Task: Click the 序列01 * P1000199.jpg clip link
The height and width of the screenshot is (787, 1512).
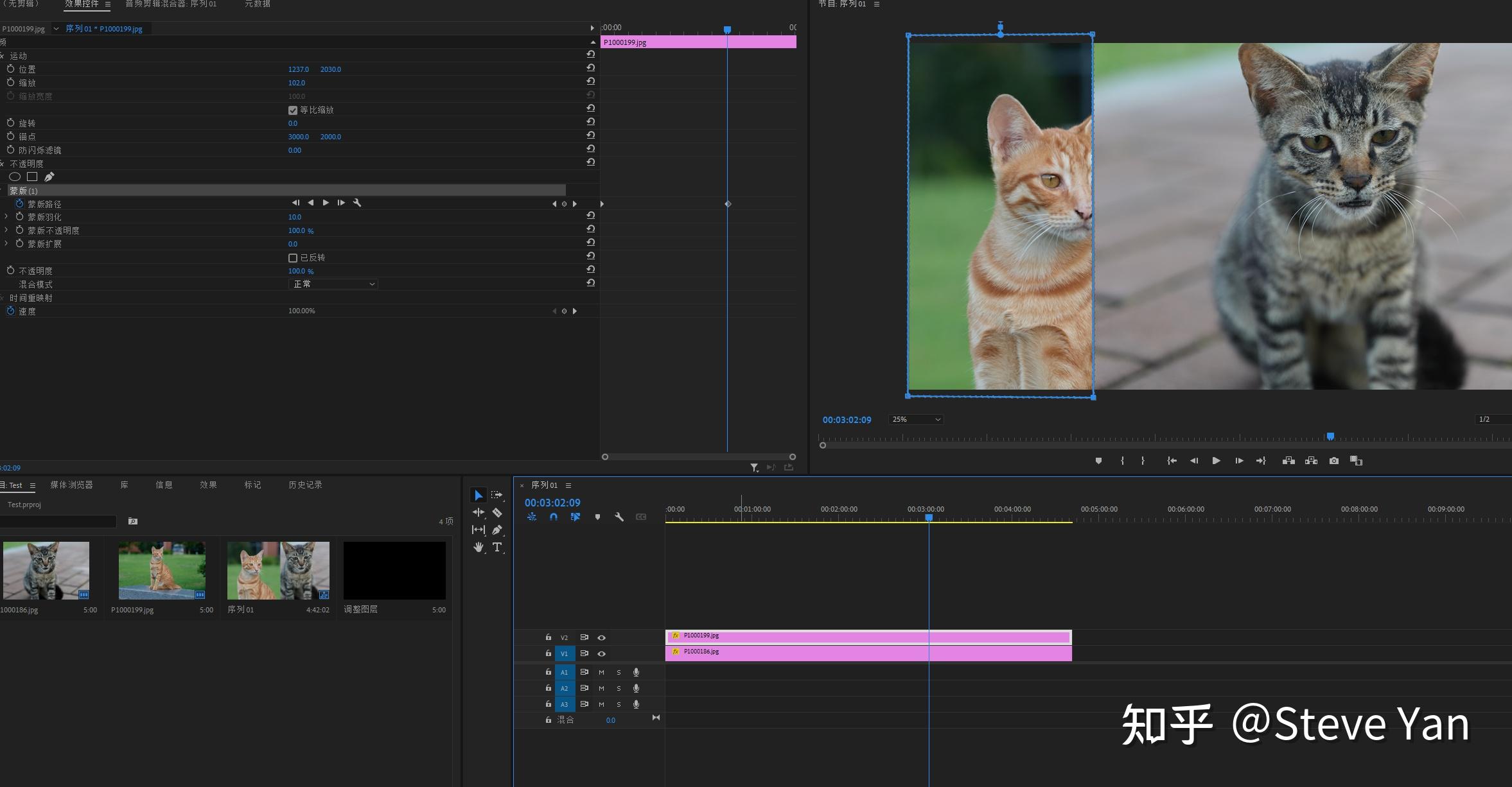Action: [104, 29]
